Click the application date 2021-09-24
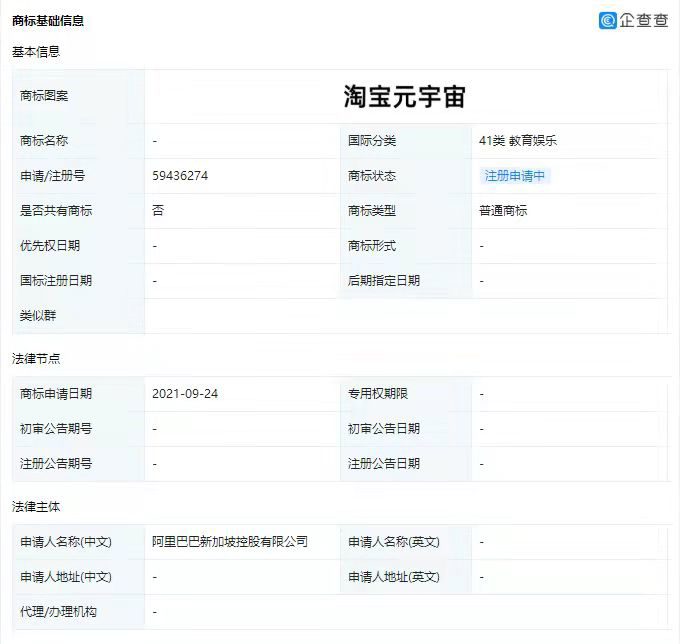Image resolution: width=680 pixels, height=644 pixels. coord(185,394)
